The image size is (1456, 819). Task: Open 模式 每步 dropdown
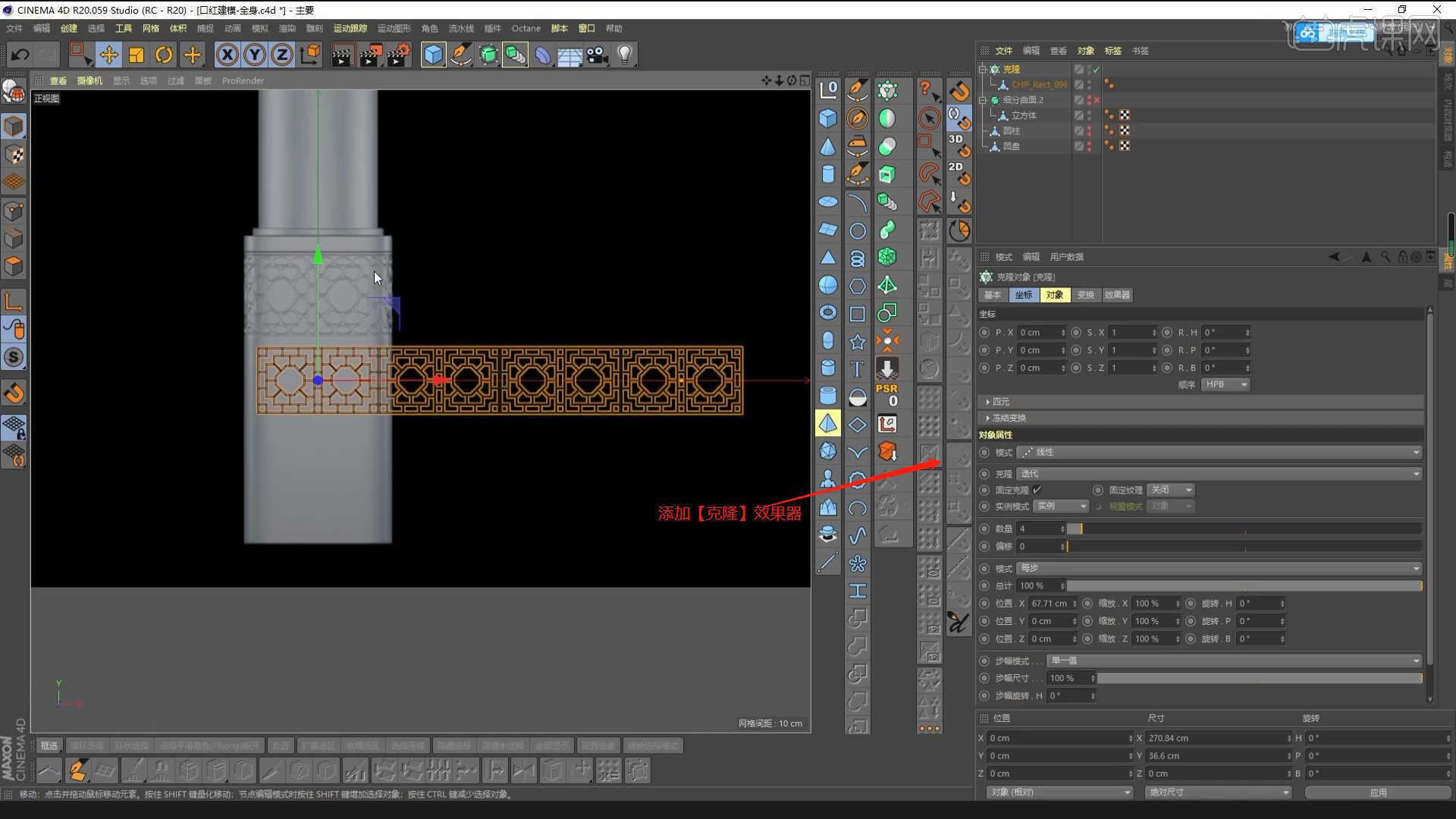pos(1219,569)
